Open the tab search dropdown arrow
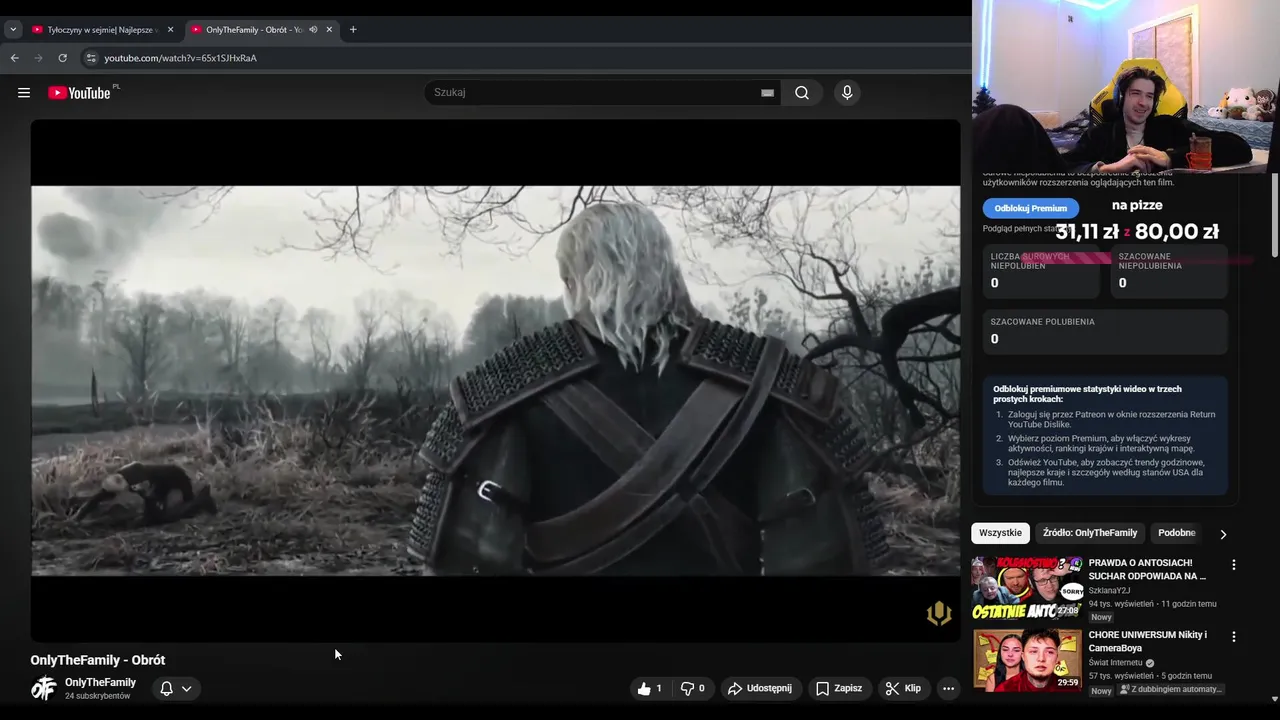This screenshot has width=1280, height=720. point(13,30)
